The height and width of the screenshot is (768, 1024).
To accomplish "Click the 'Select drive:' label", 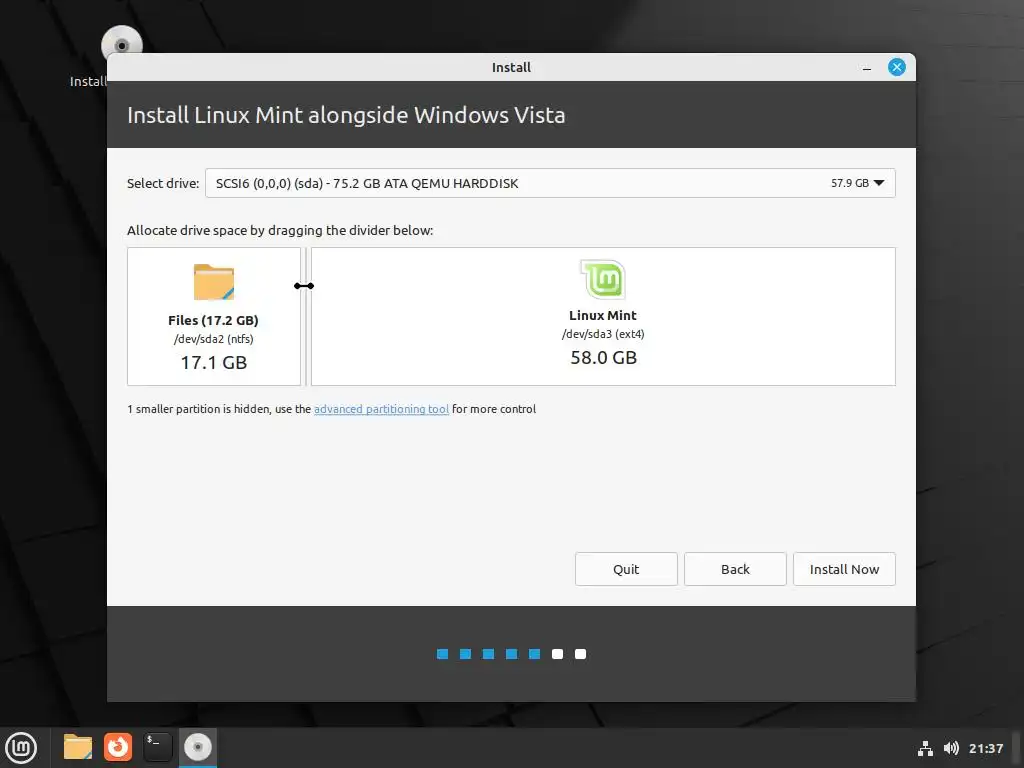I will (x=163, y=184).
